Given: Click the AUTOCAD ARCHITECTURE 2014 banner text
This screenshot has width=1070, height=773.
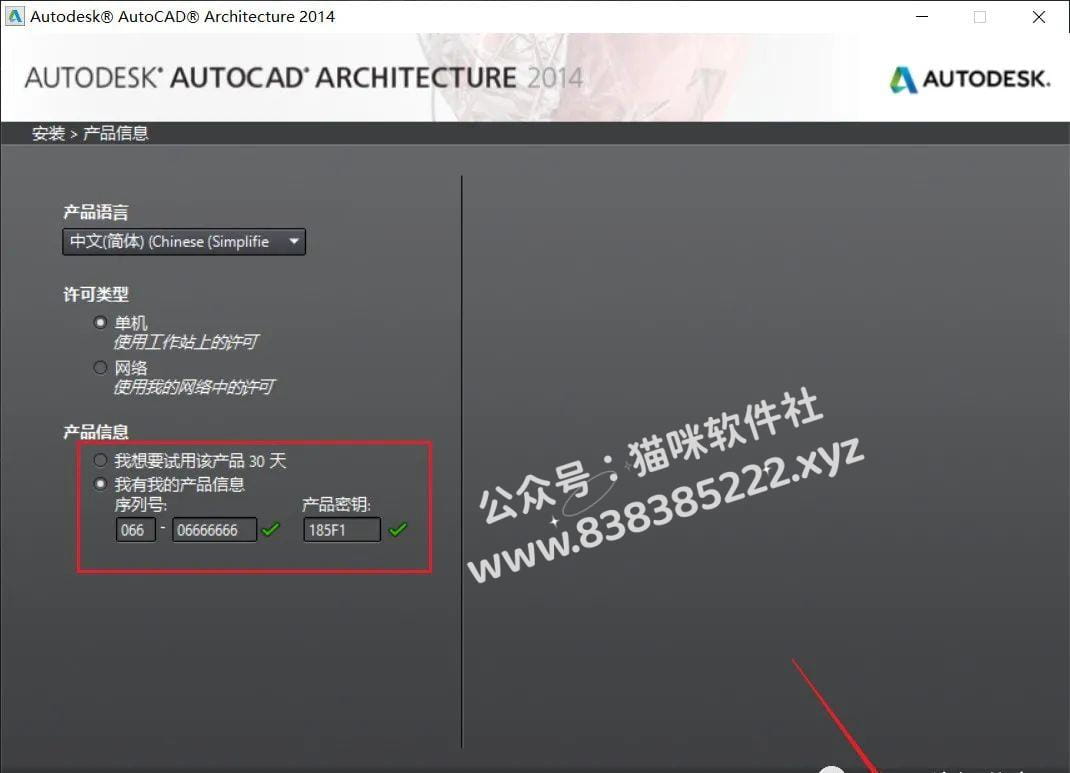Looking at the screenshot, I should click(x=304, y=78).
